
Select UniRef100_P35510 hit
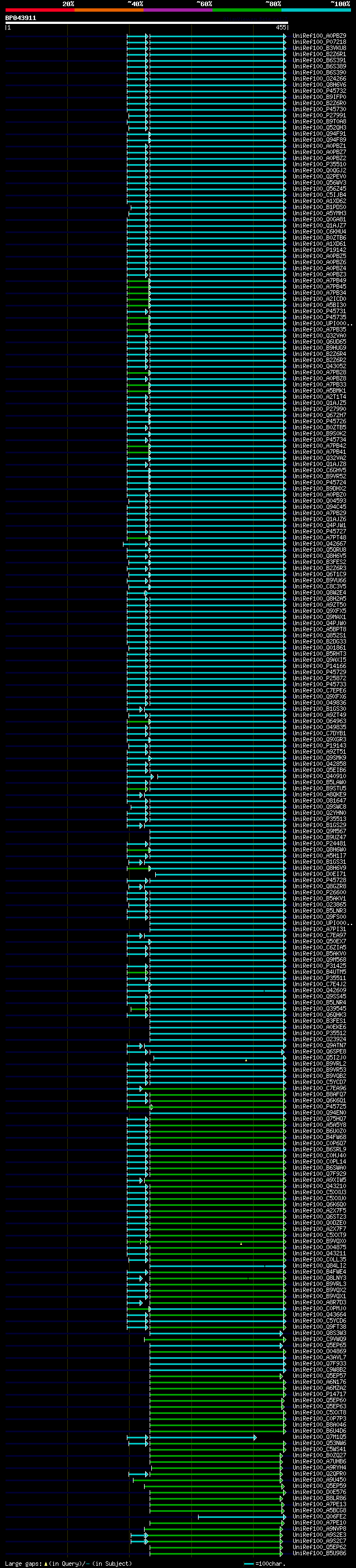click(x=319, y=164)
